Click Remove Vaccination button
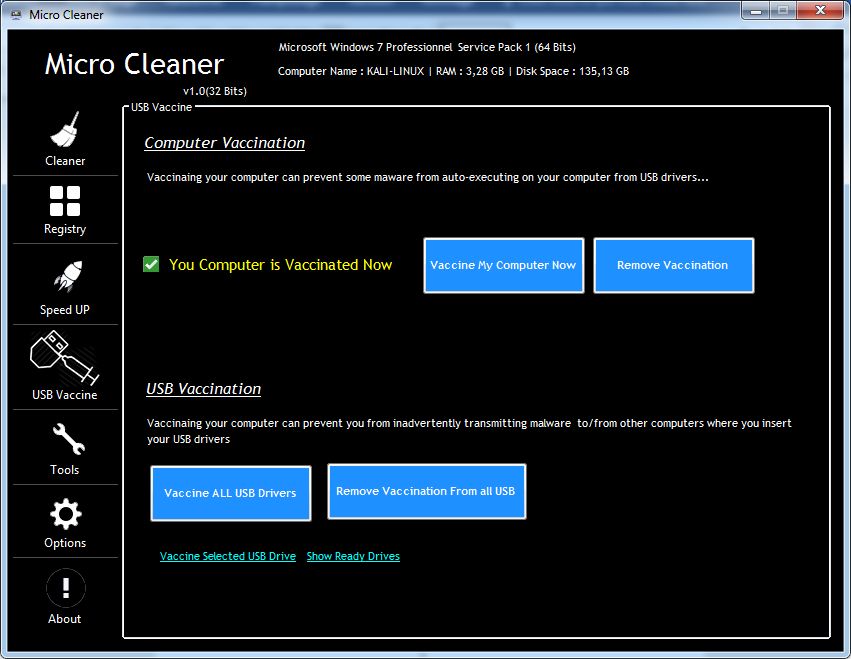 pyautogui.click(x=674, y=265)
